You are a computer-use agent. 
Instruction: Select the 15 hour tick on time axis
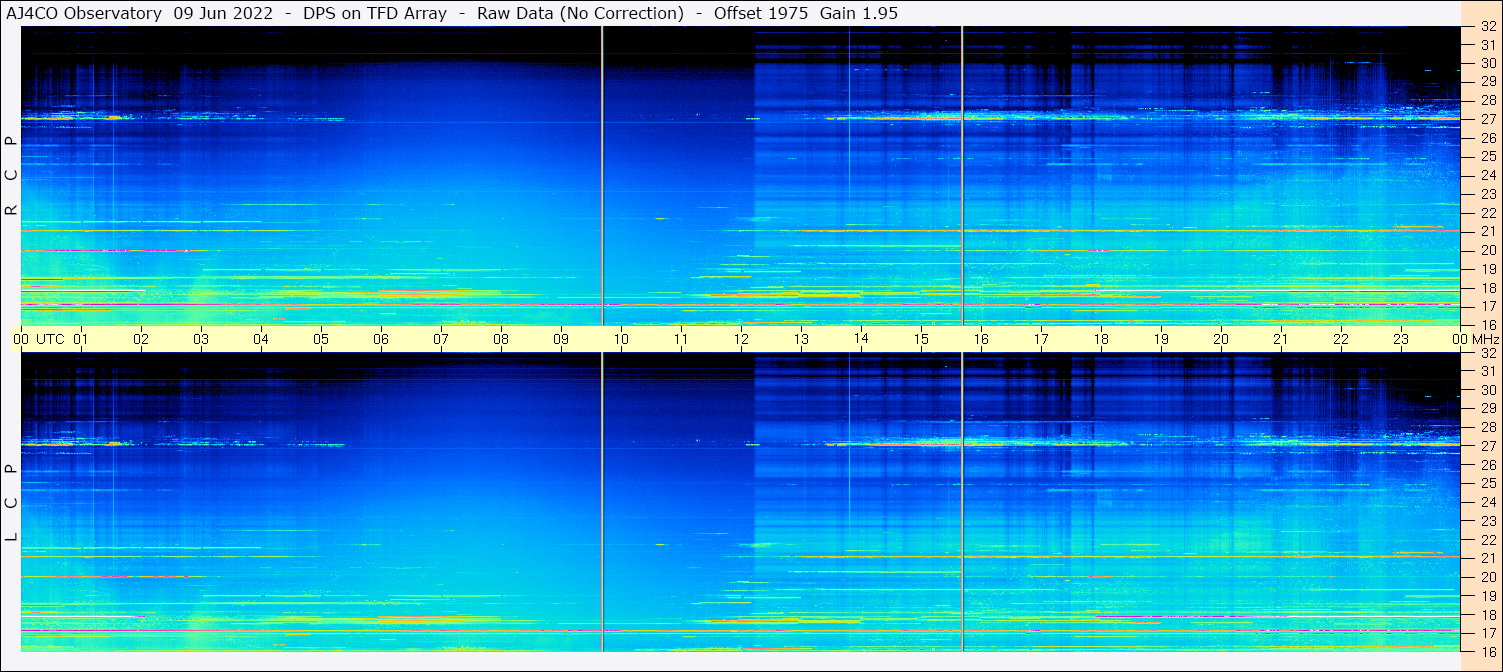921,339
